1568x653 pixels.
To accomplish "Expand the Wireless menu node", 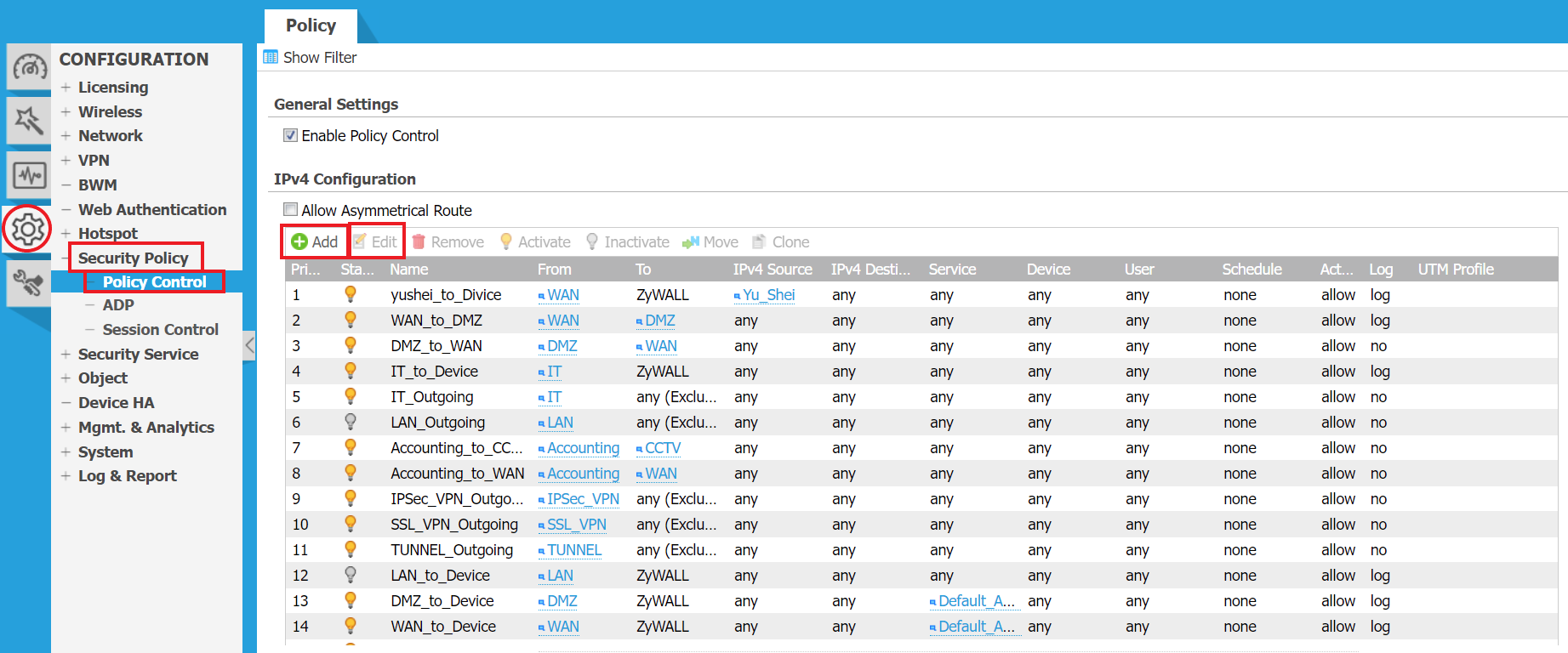I will (66, 112).
